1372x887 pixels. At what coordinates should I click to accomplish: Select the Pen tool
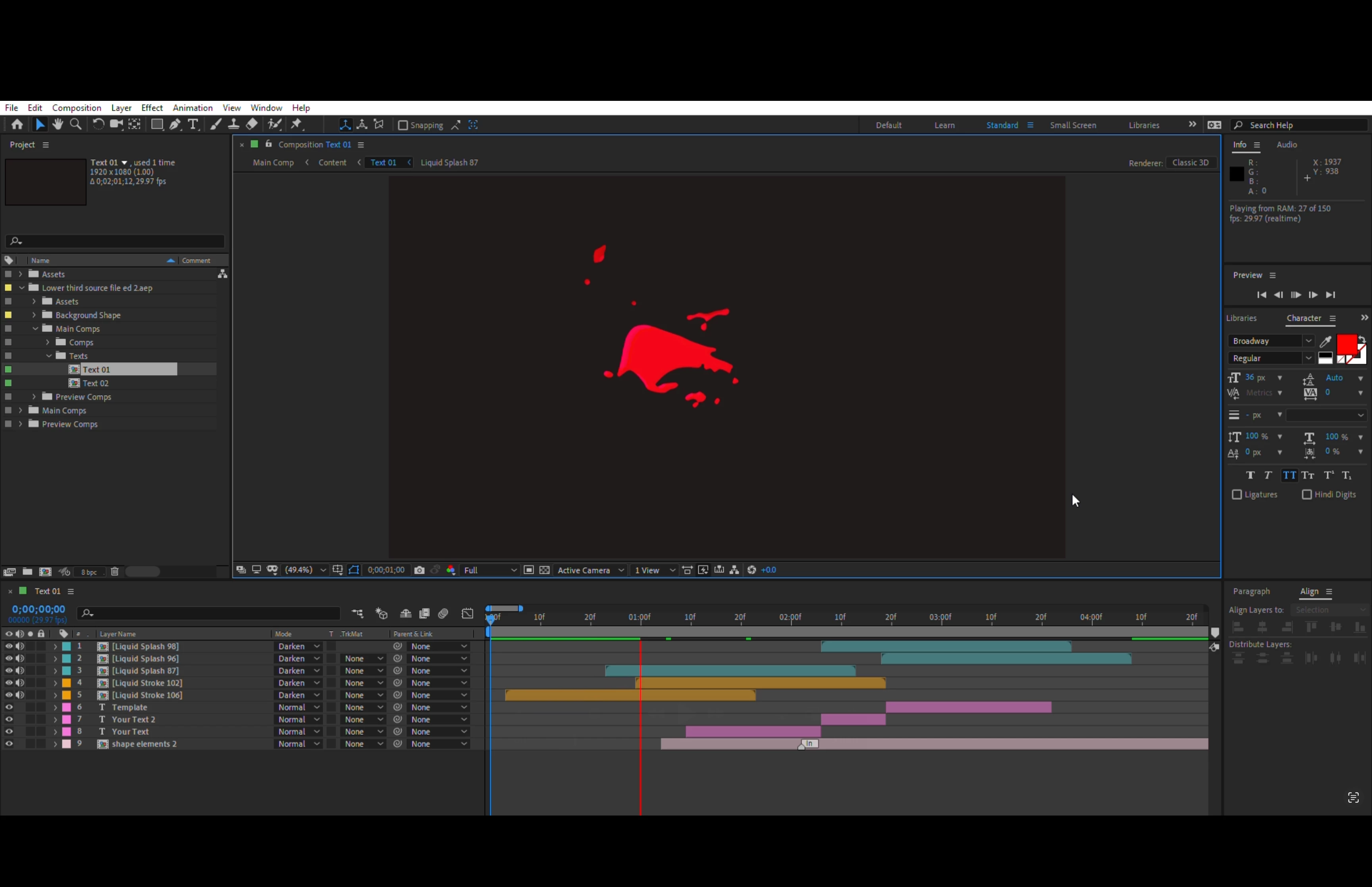click(x=175, y=124)
